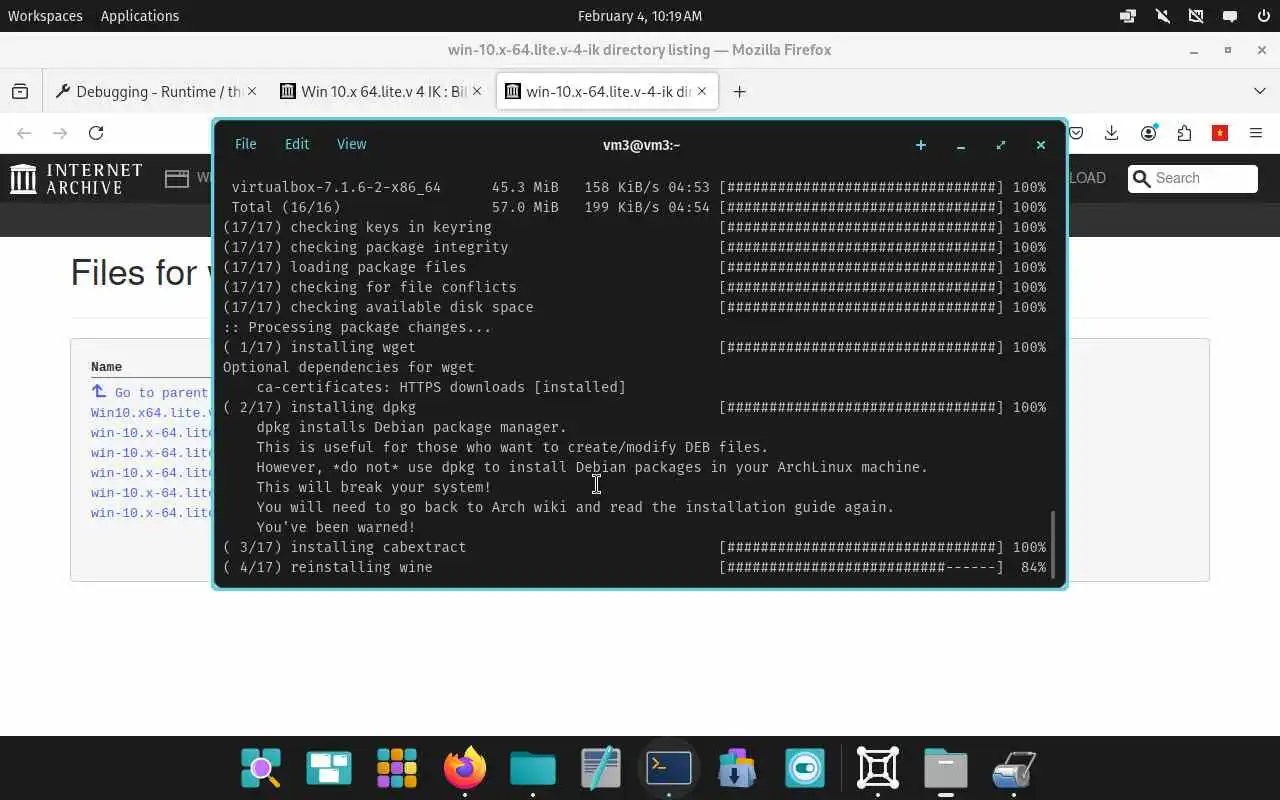
Task: Open the notifications chat bubble icon
Action: 1230,16
